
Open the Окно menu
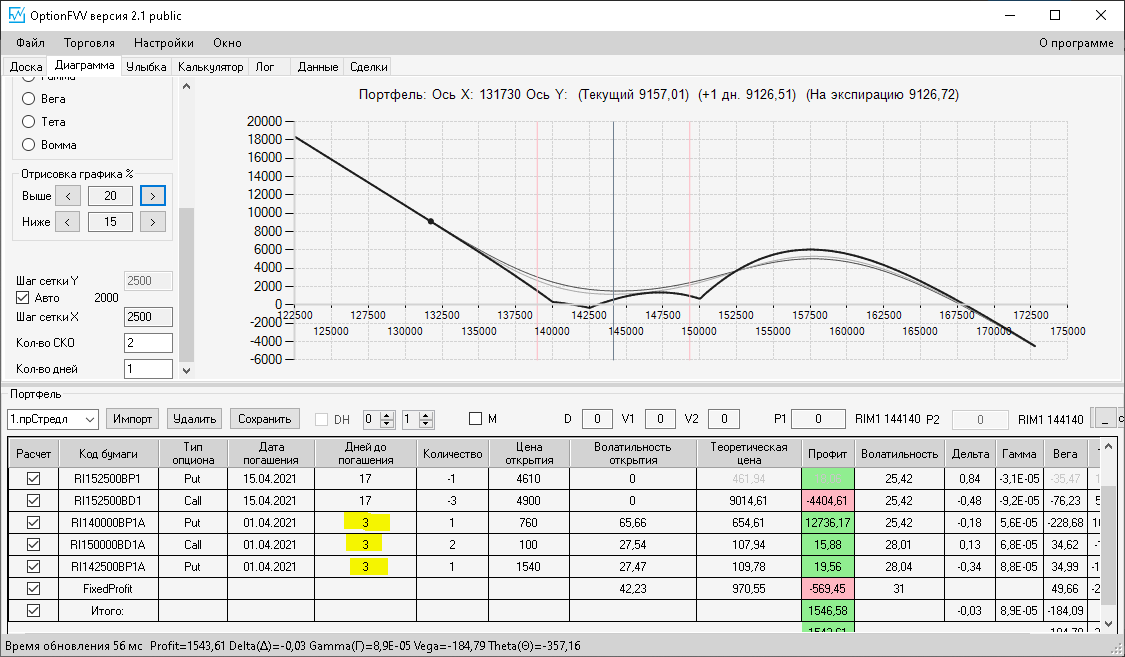pyautogui.click(x=227, y=43)
